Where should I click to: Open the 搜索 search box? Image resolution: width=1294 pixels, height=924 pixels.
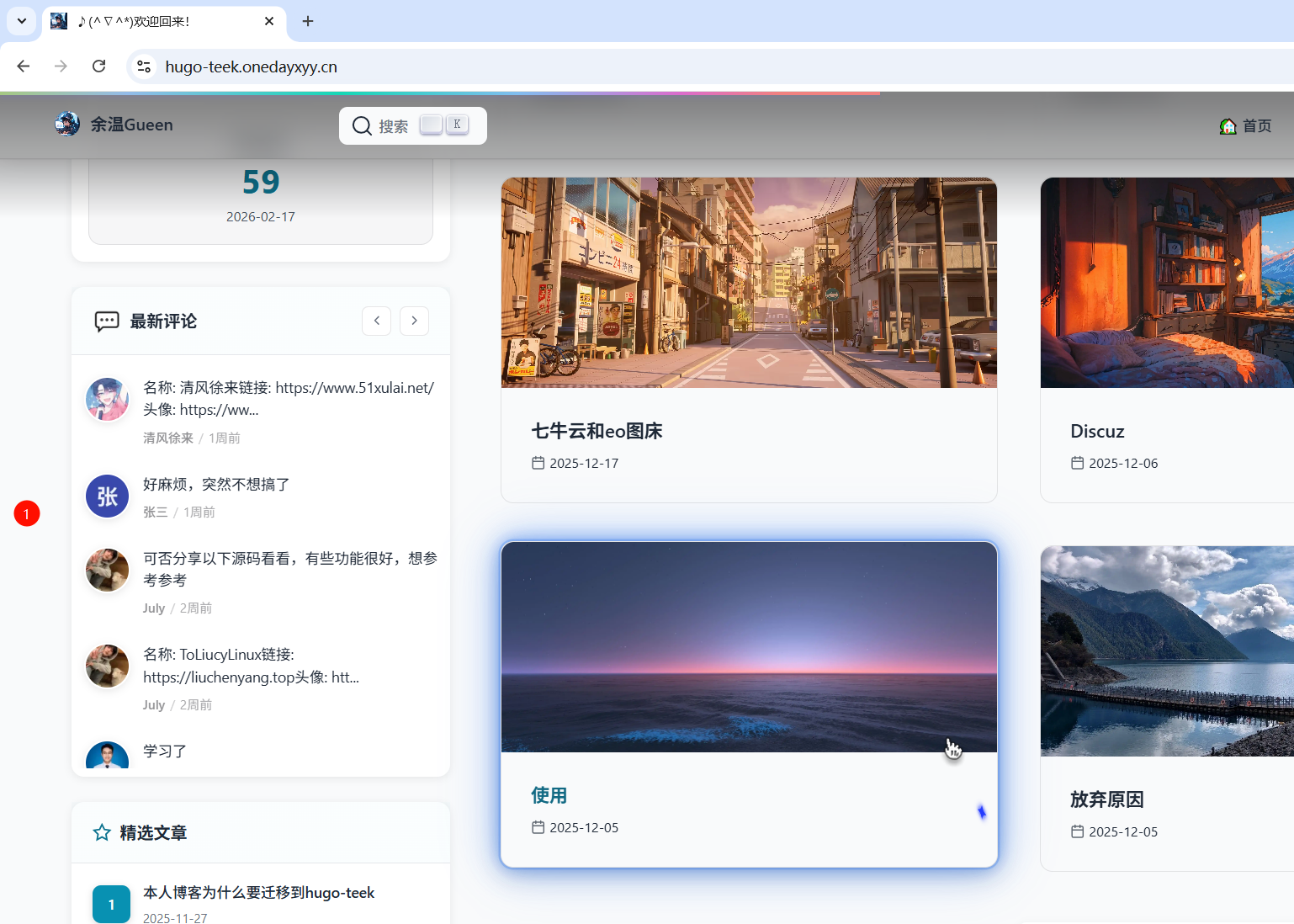(412, 125)
